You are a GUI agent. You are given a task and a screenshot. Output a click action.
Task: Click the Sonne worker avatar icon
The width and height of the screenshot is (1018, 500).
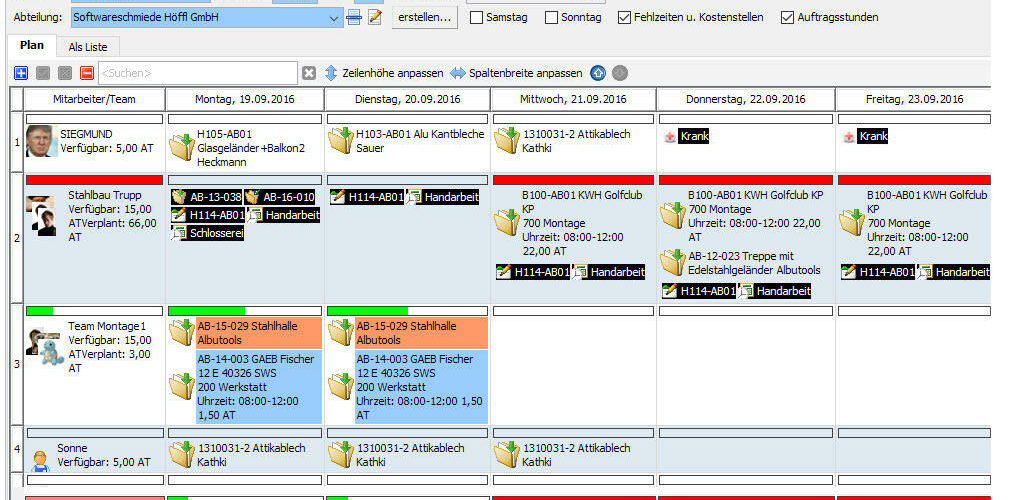(x=40, y=460)
